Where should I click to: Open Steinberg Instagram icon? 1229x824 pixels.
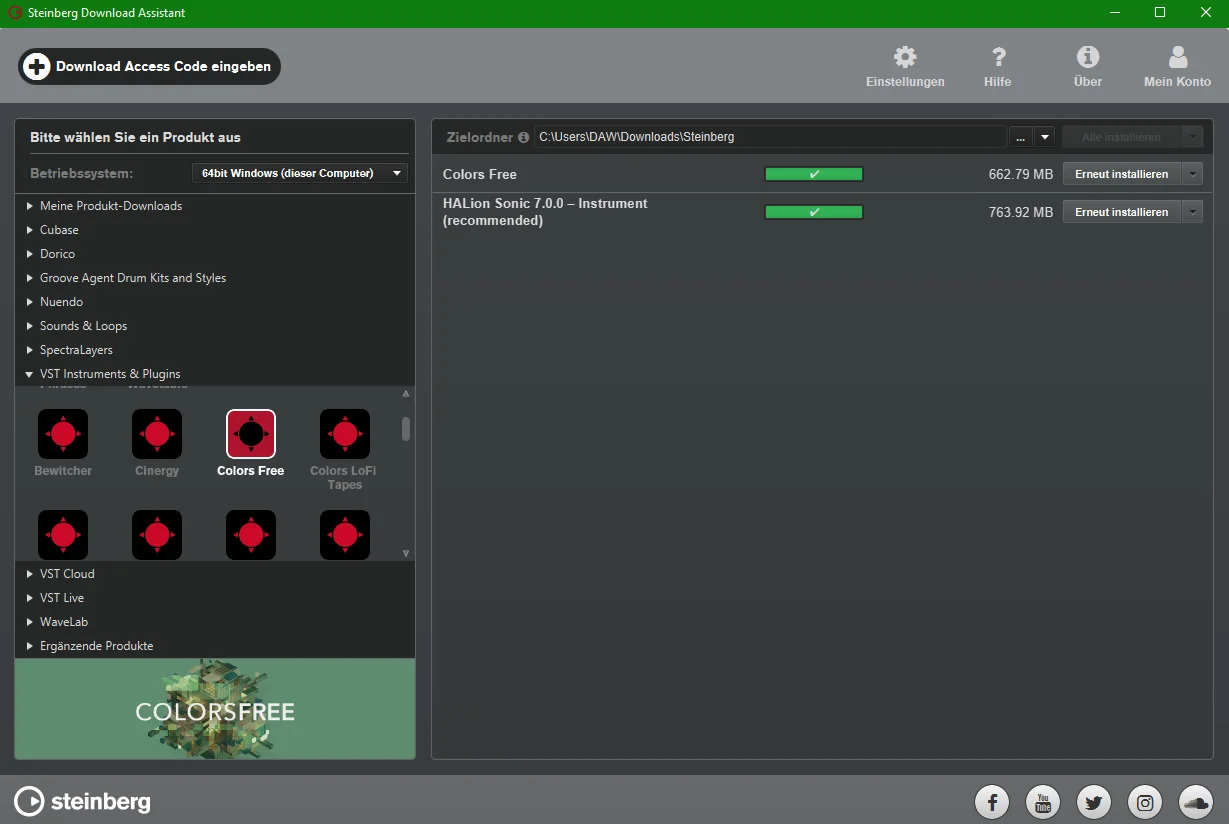click(1145, 802)
